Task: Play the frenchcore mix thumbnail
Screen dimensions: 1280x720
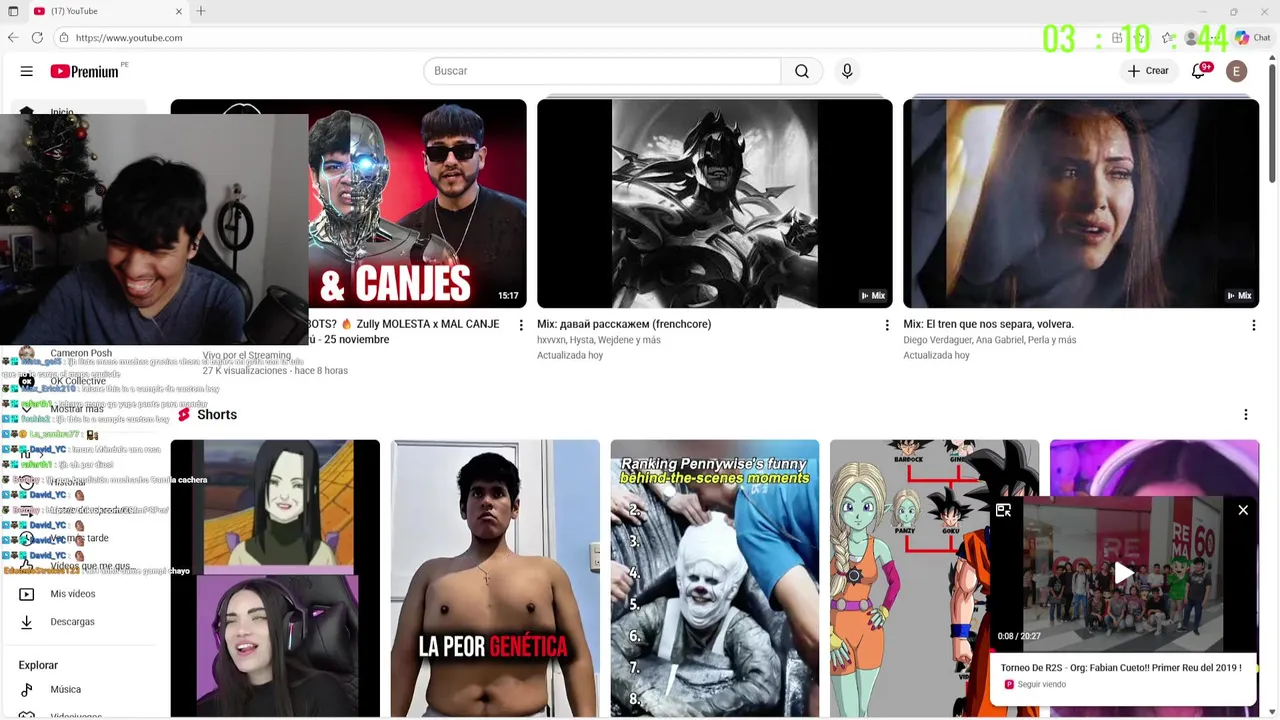Action: tap(715, 203)
